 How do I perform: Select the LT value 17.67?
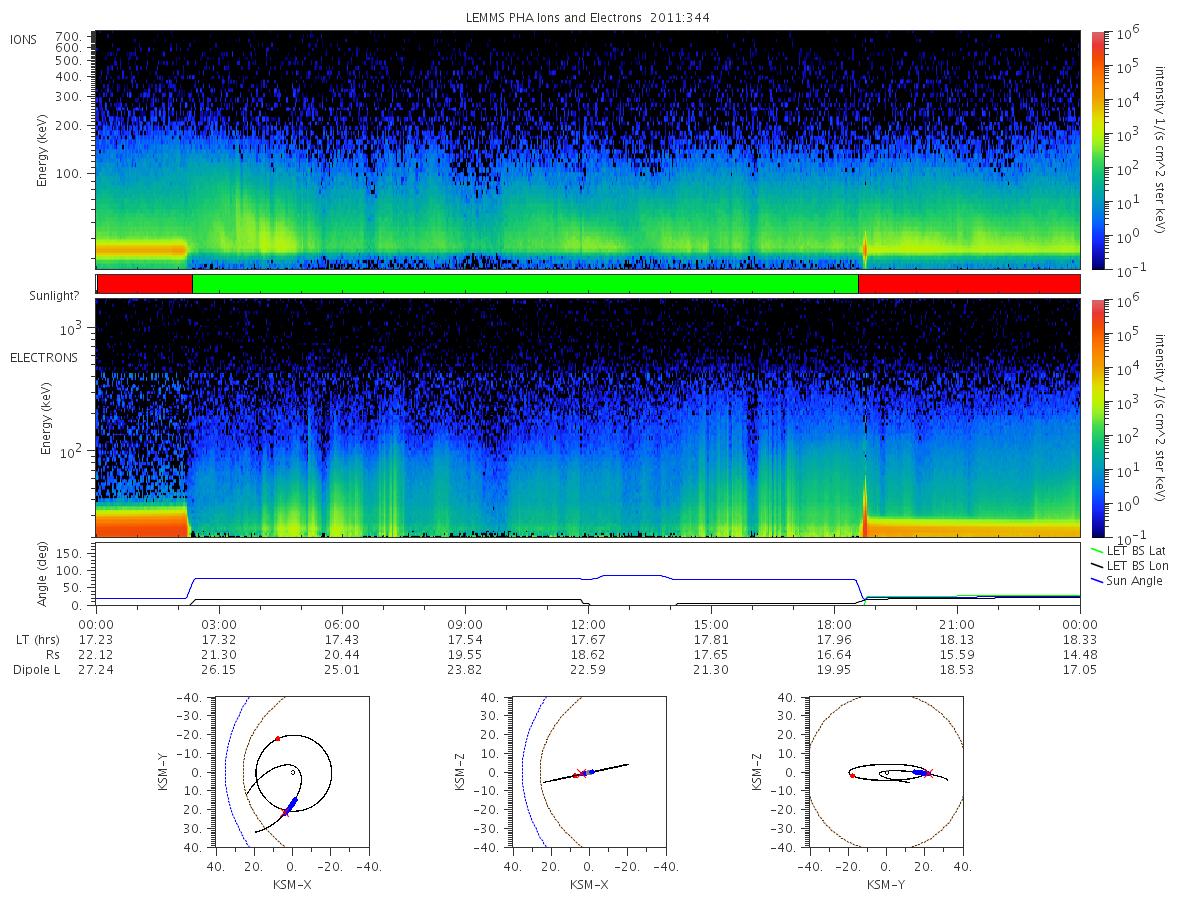tap(587, 639)
